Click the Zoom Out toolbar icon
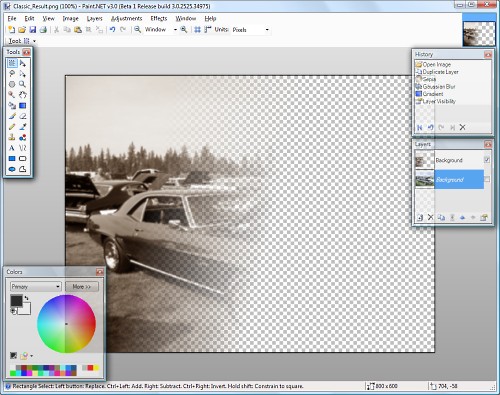The width and height of the screenshot is (500, 395). [x=137, y=30]
